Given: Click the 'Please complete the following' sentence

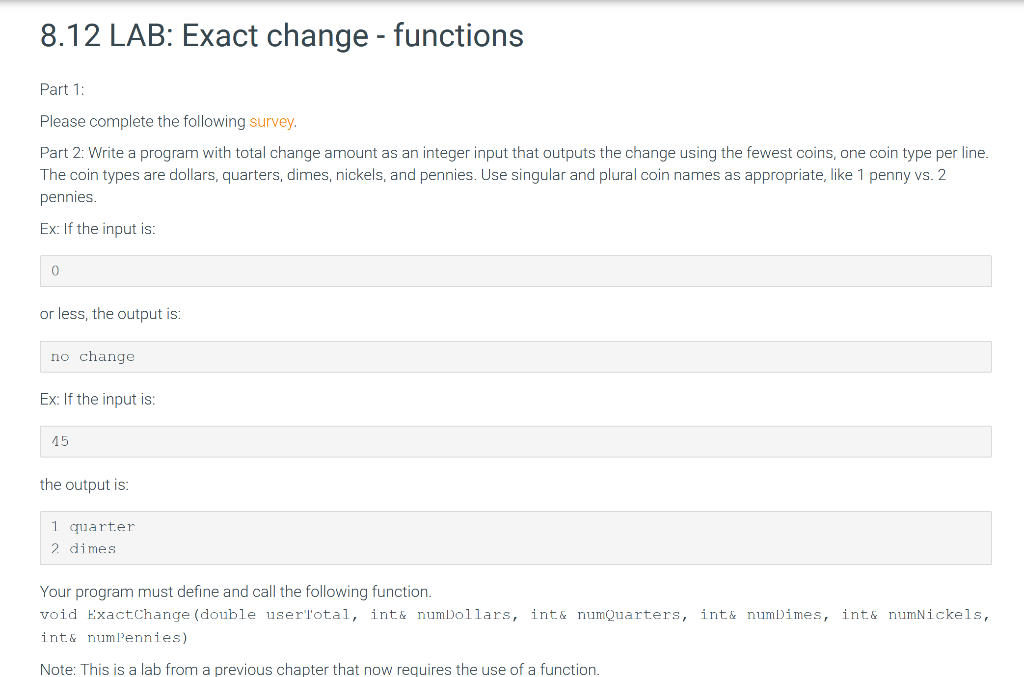Looking at the screenshot, I should point(168,121).
